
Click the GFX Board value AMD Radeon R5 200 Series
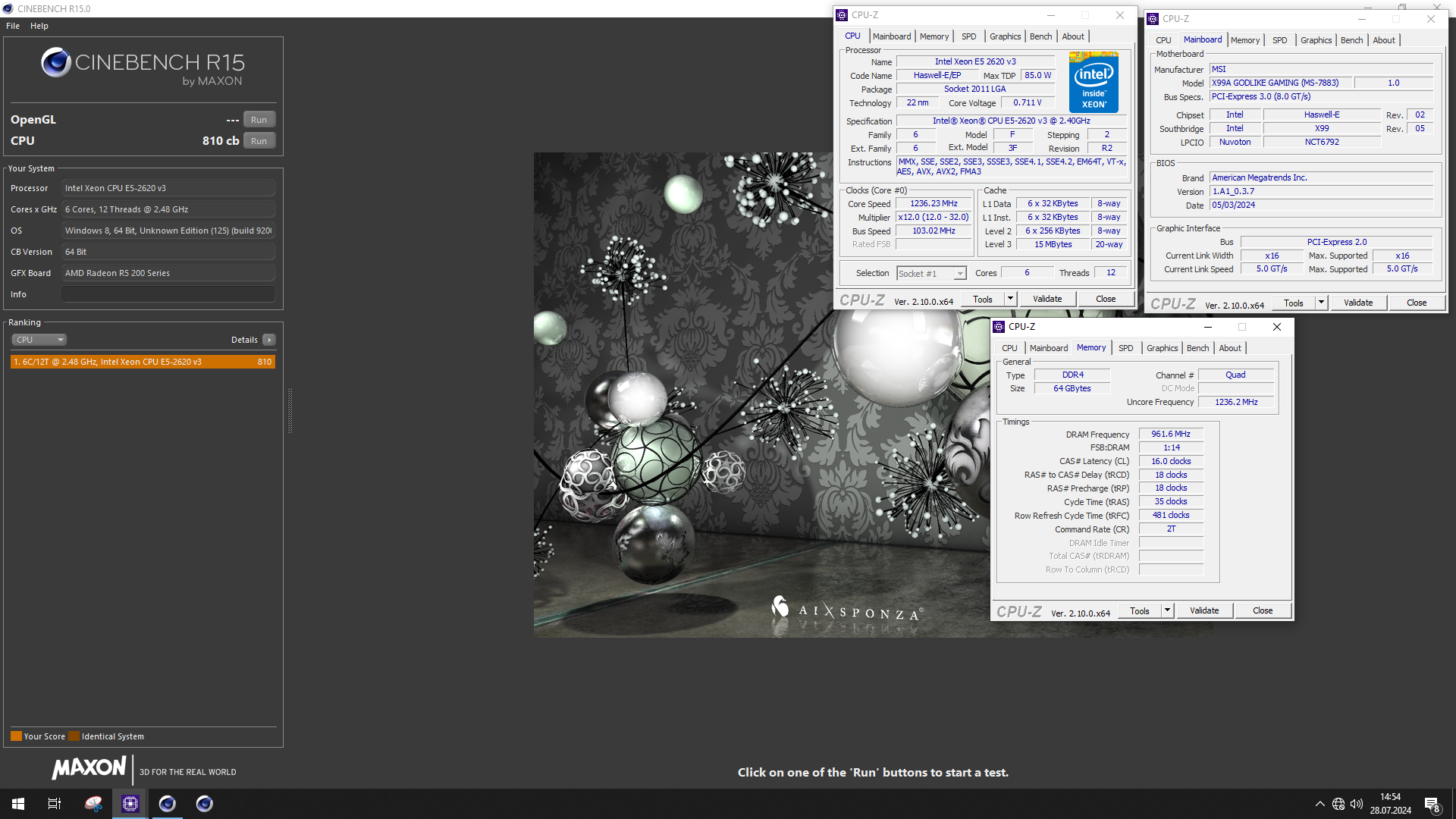pos(168,273)
